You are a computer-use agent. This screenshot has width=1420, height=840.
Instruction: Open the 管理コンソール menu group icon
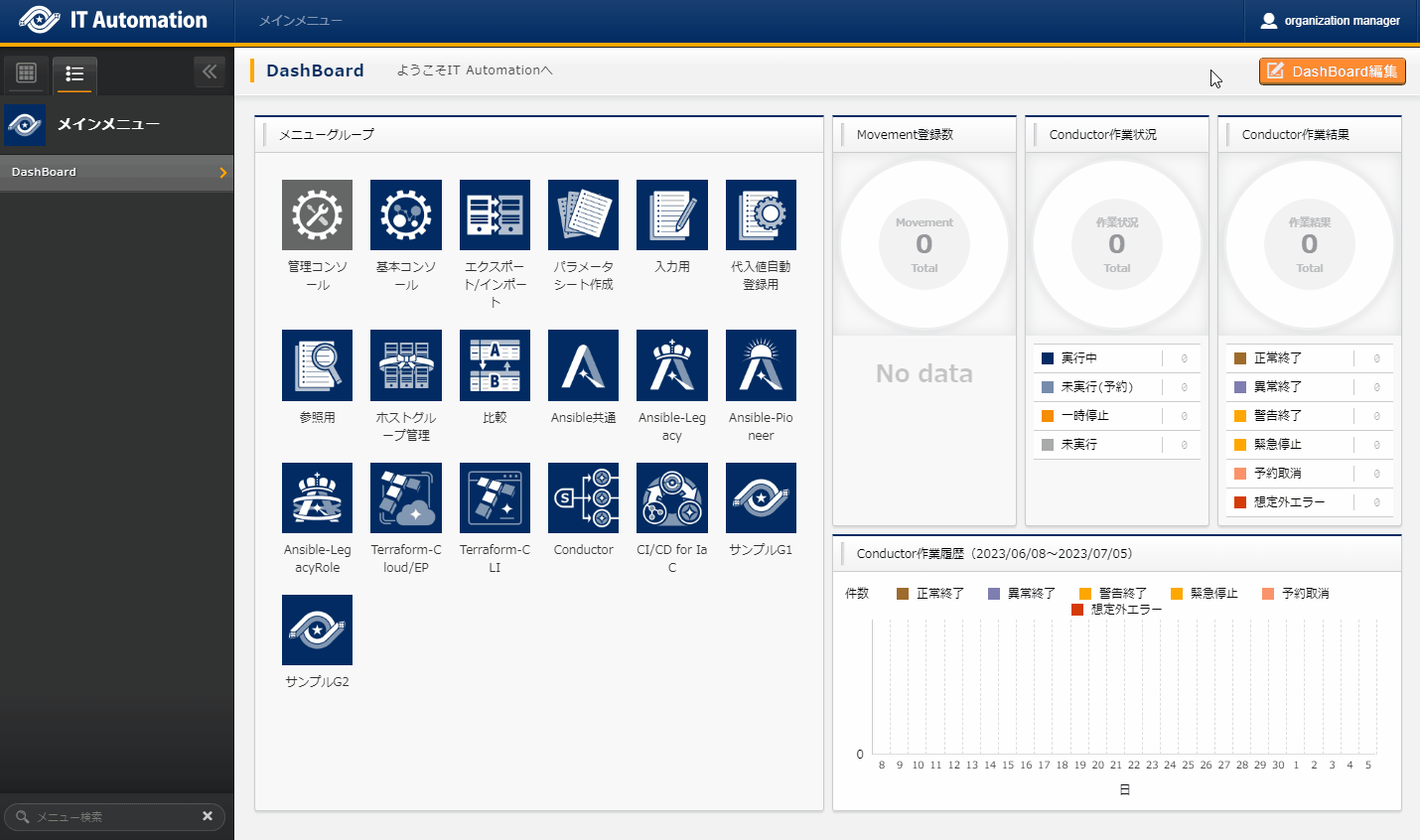(x=317, y=214)
